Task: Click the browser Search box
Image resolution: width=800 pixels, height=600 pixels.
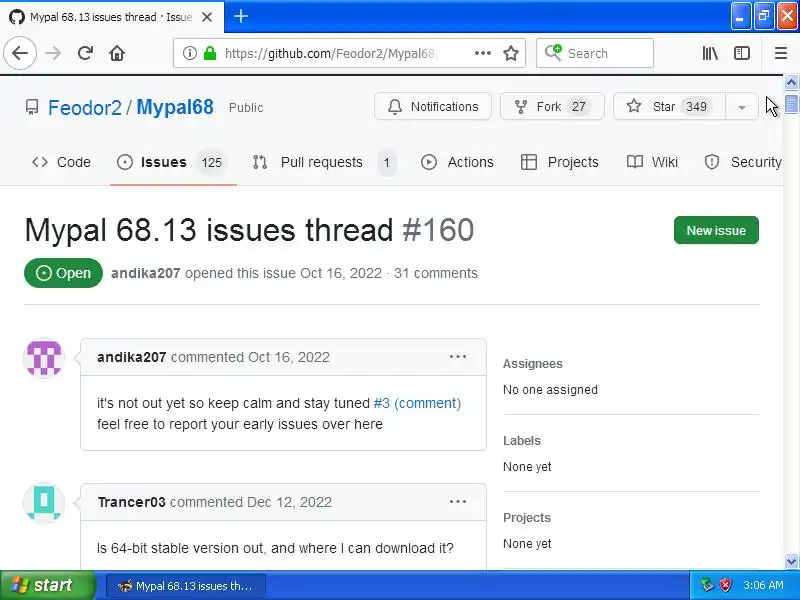Action: [595, 53]
